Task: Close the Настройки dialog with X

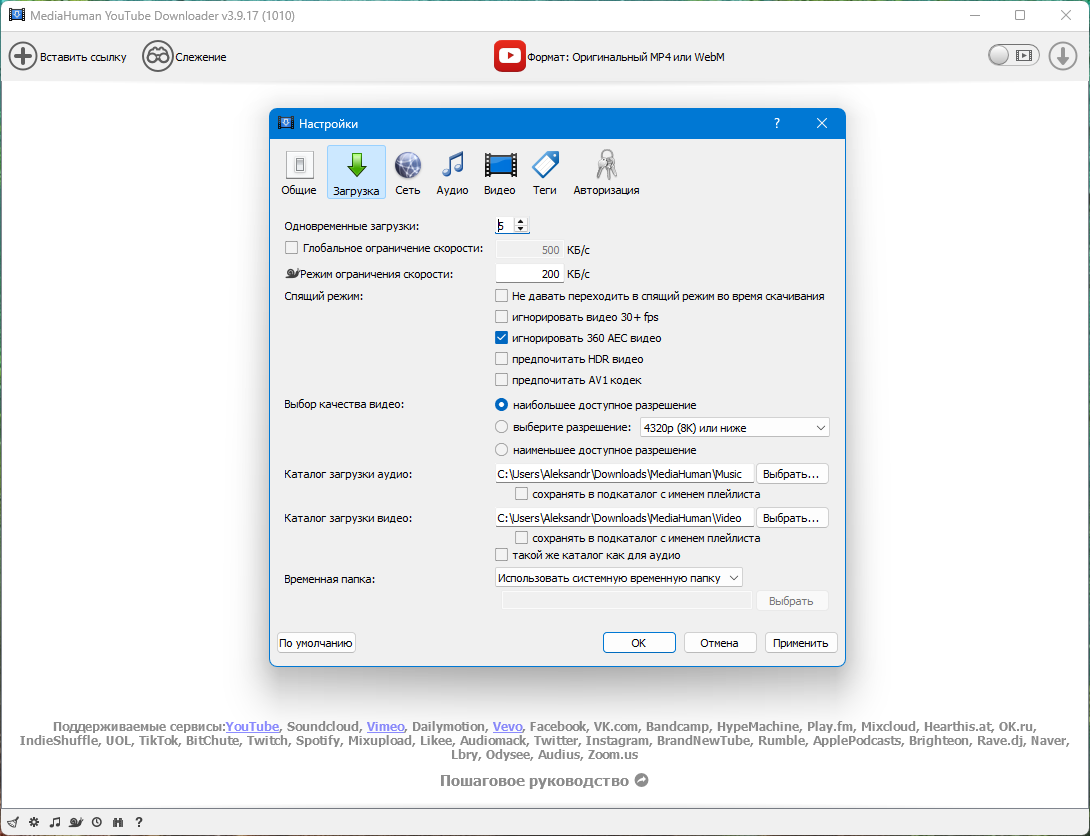Action: click(822, 123)
